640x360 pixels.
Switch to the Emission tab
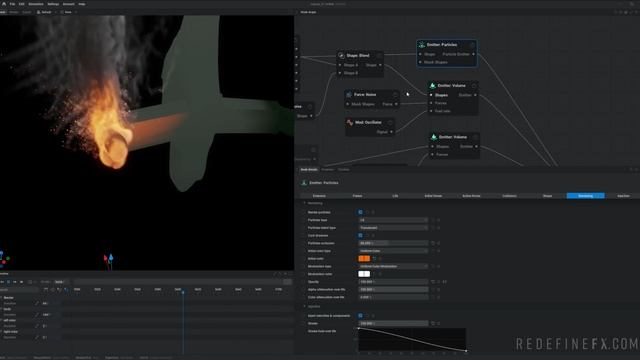tap(319, 196)
